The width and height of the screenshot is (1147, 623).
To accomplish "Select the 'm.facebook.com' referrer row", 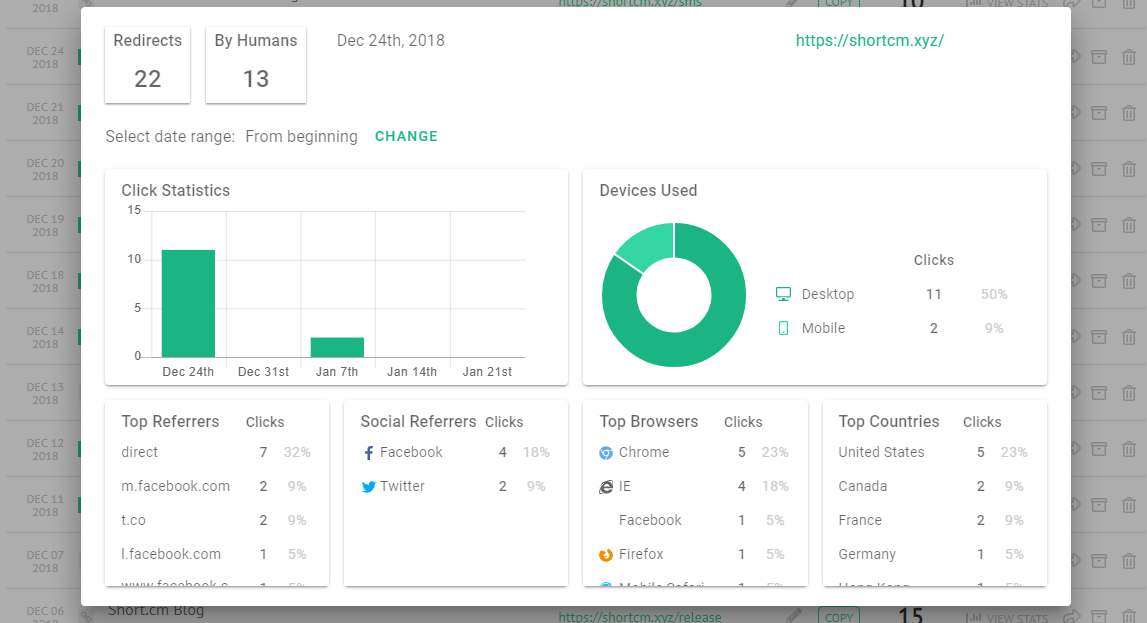I will click(217, 486).
